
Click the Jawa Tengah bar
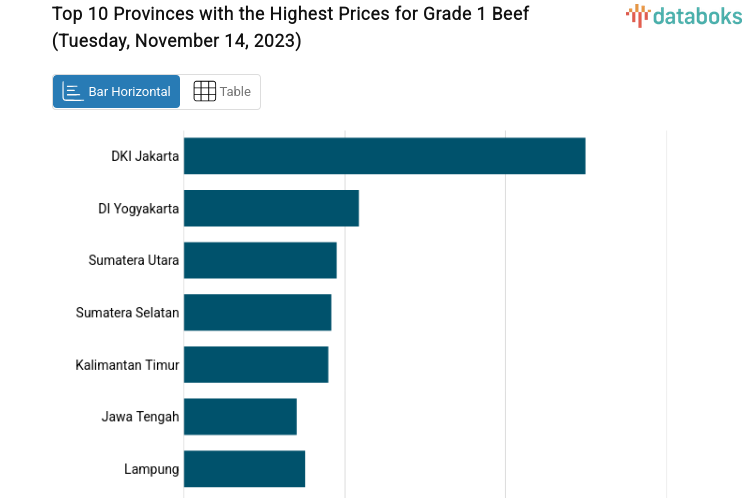pyautogui.click(x=240, y=416)
